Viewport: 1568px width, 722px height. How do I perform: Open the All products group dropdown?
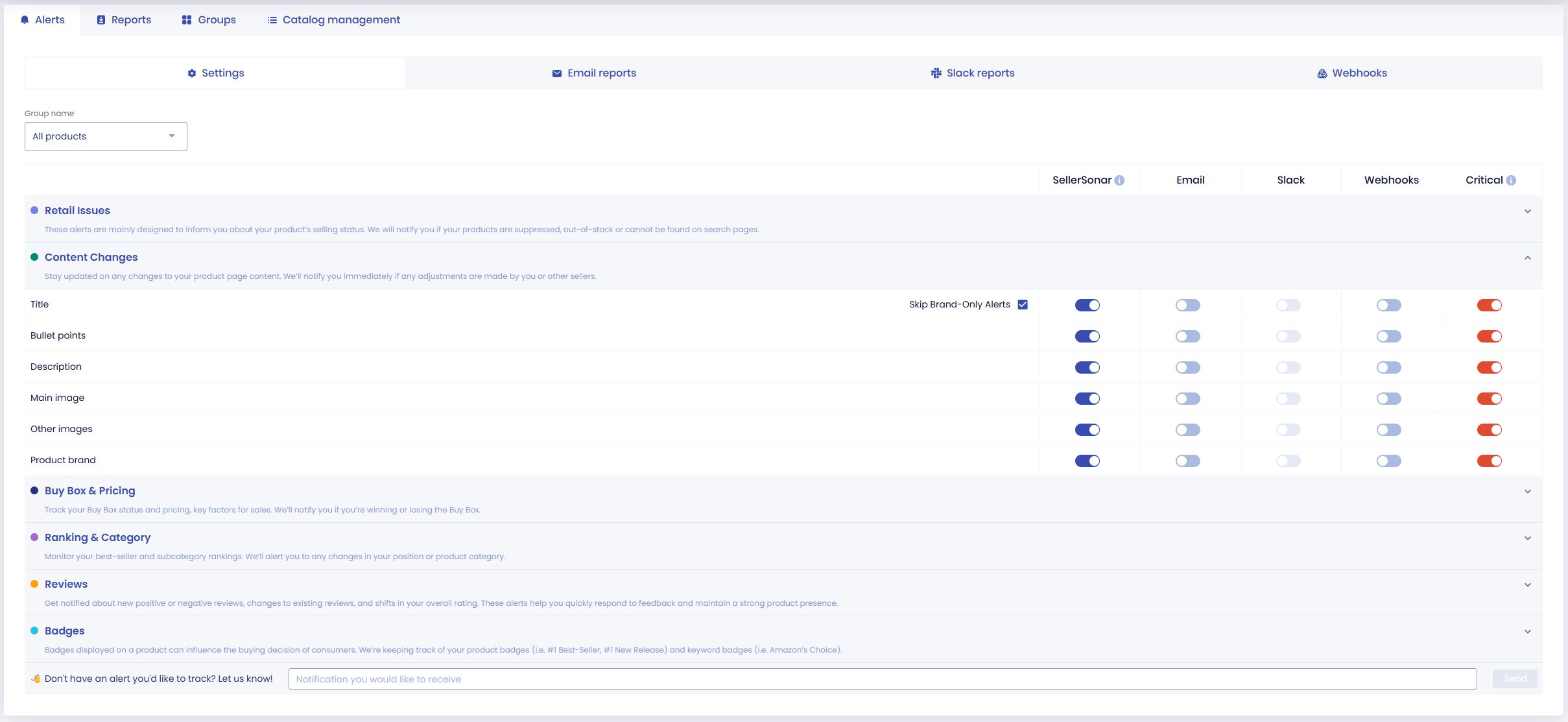click(106, 136)
